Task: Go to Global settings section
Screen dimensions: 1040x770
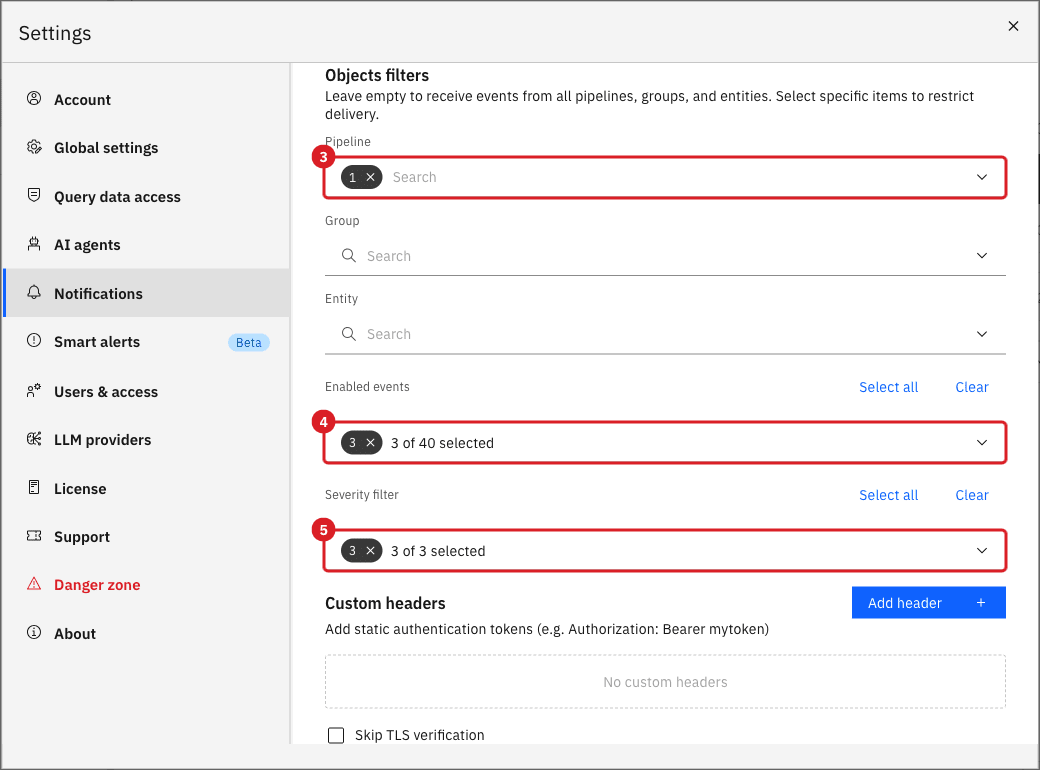Action: click(147, 148)
